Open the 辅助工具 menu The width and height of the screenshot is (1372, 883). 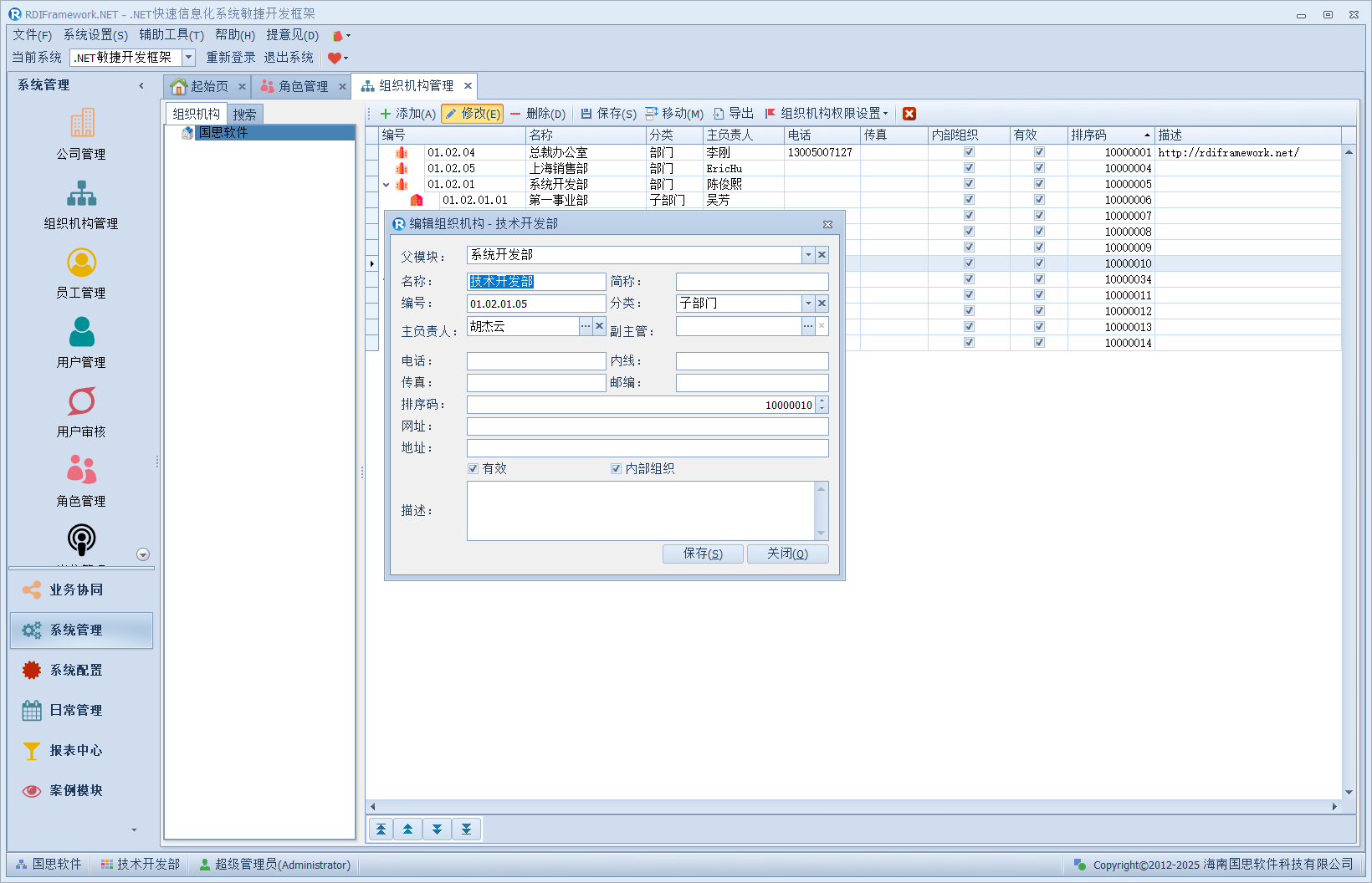pyautogui.click(x=171, y=35)
